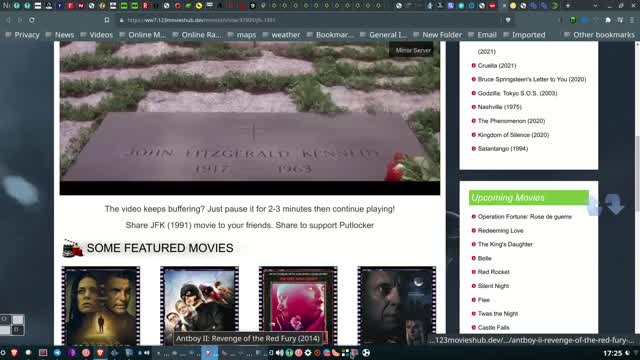
Task: Click the volume speaker icon in system tray
Action: click(x=280, y=353)
